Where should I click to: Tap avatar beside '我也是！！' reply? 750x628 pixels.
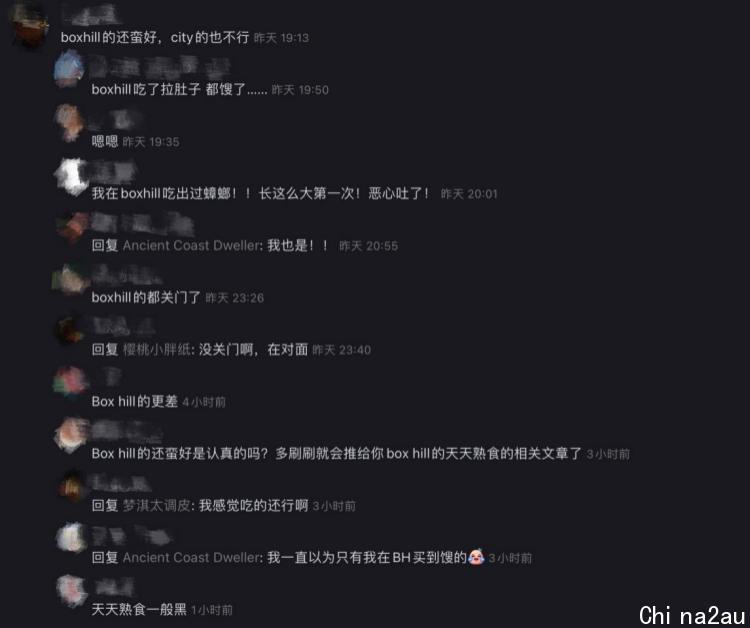click(72, 228)
